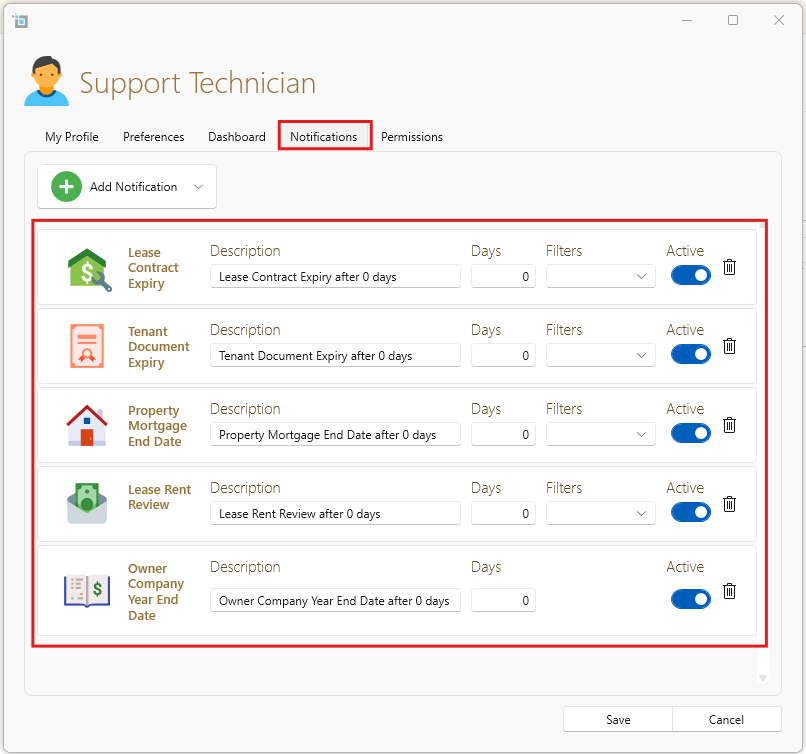Switch to the Permissions tab
Screen dimensions: 806x754
[411, 137]
